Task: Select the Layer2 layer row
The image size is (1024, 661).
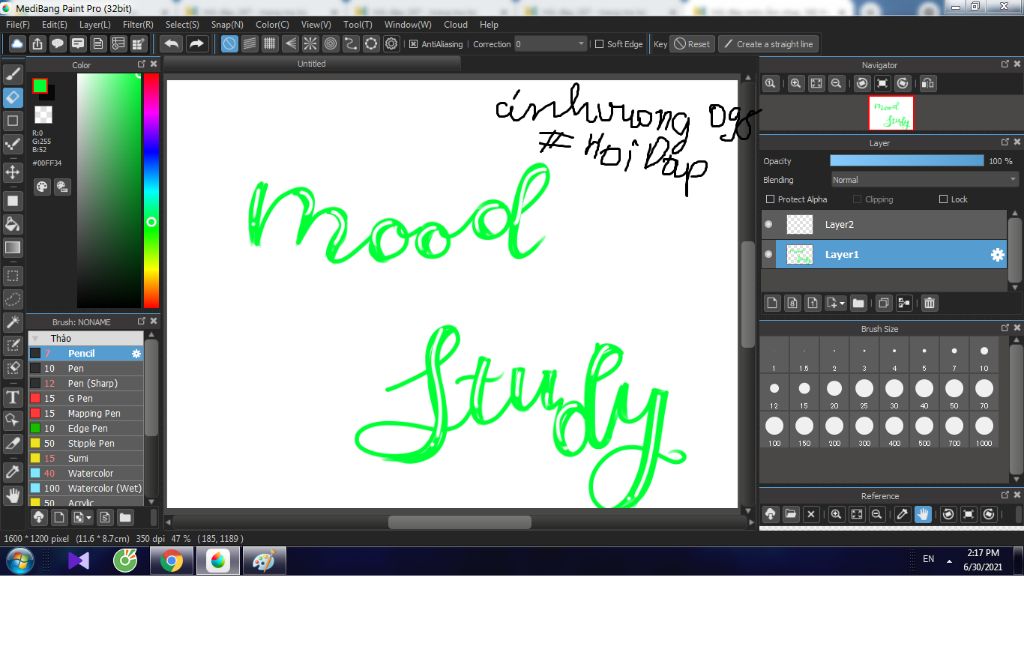Action: pyautogui.click(x=884, y=225)
